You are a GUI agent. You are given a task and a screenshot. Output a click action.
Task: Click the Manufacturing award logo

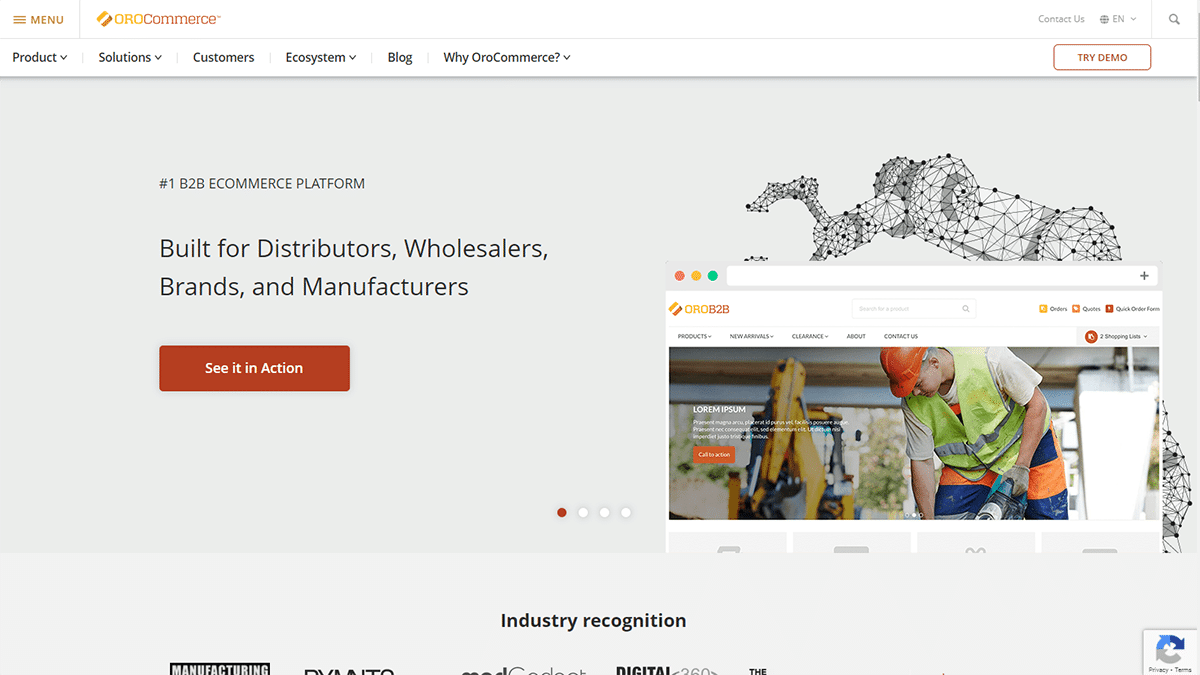point(220,669)
